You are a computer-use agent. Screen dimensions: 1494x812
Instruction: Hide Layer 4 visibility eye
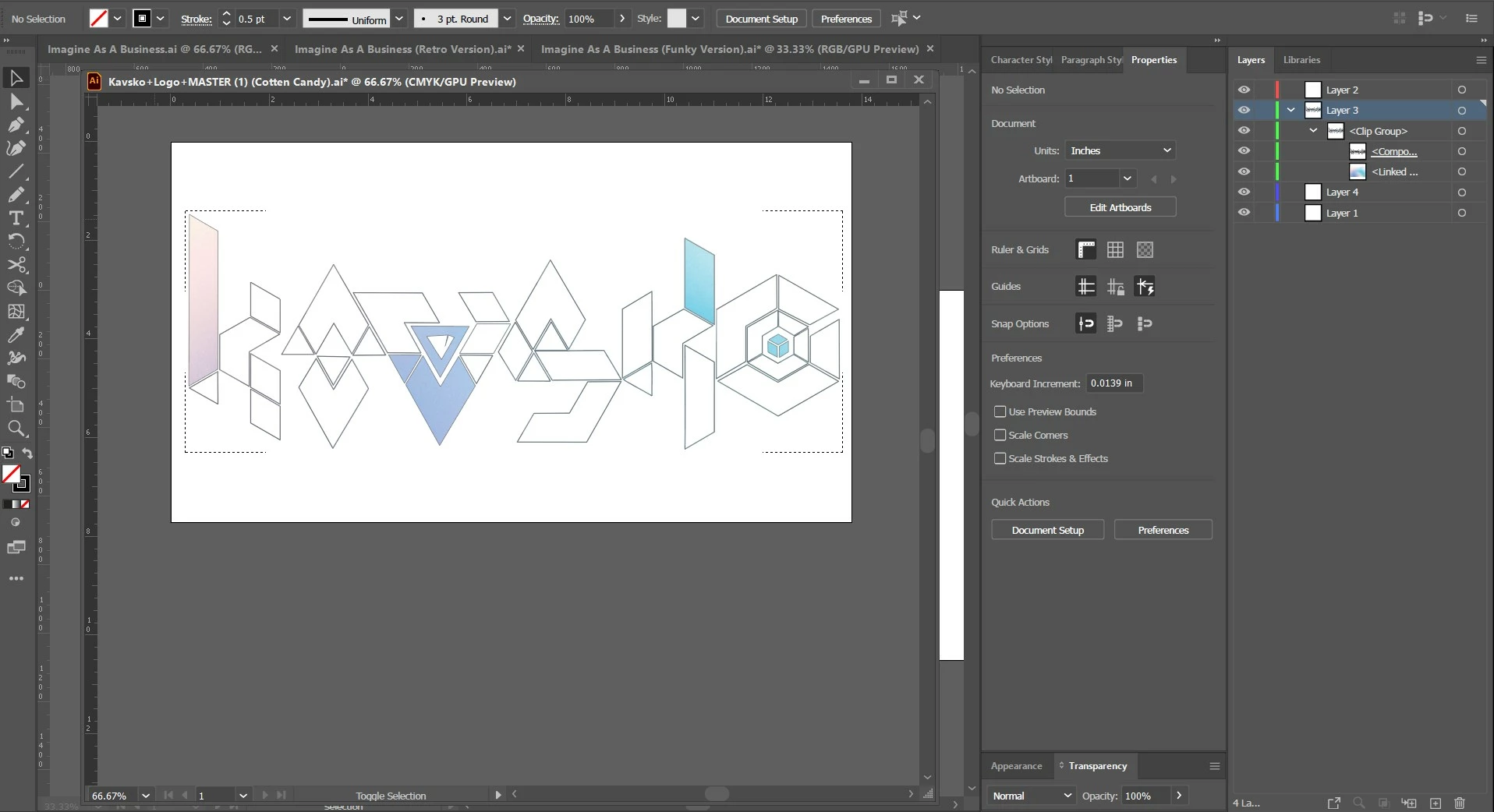pos(1244,192)
